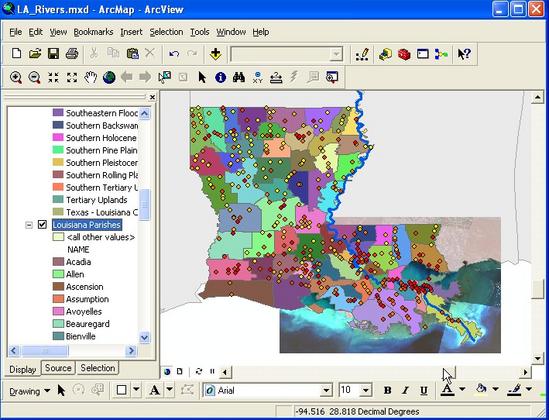
Task: Open the View menu
Action: pyautogui.click(x=58, y=32)
